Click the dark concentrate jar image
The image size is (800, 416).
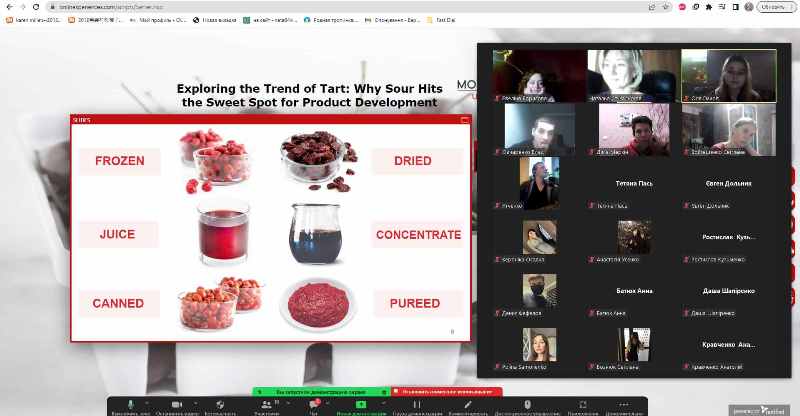point(315,233)
